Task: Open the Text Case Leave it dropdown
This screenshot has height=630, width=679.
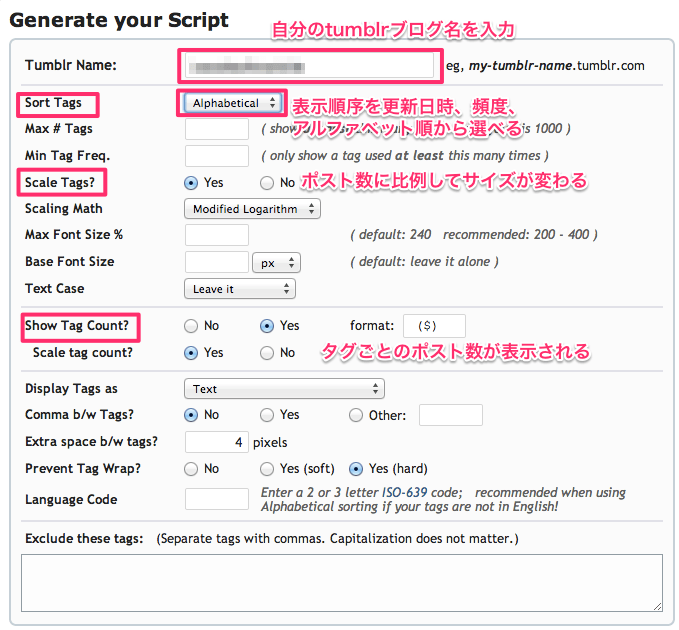Action: click(x=240, y=289)
